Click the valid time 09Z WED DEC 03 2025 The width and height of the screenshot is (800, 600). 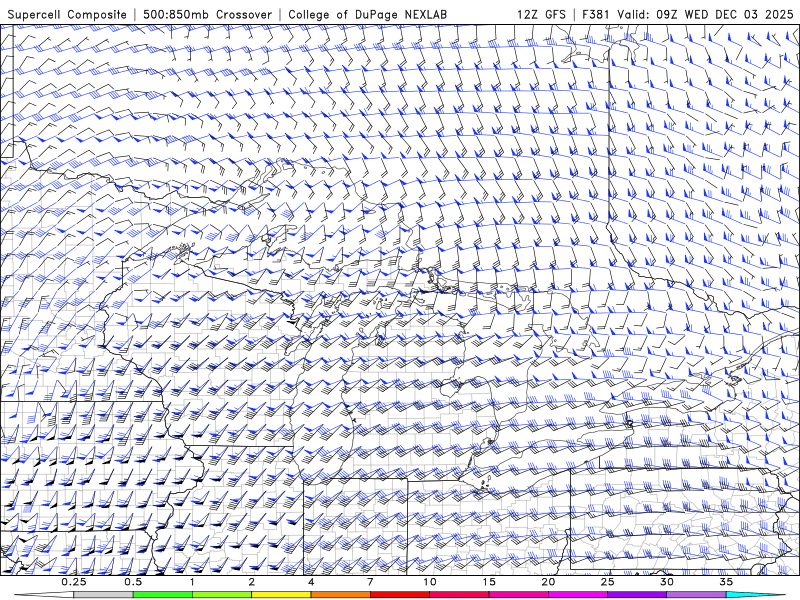[724, 14]
